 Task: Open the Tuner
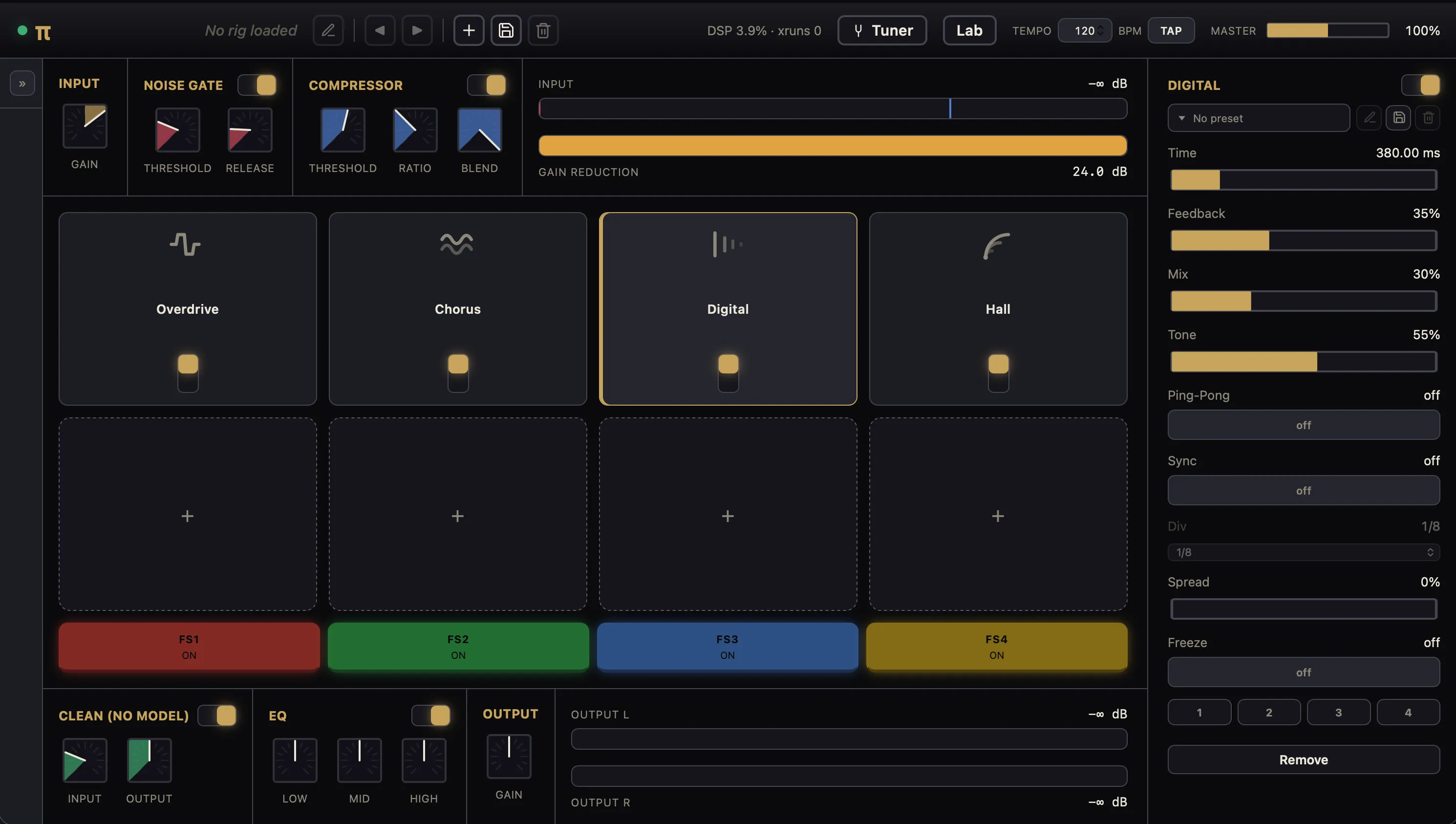[x=882, y=31]
